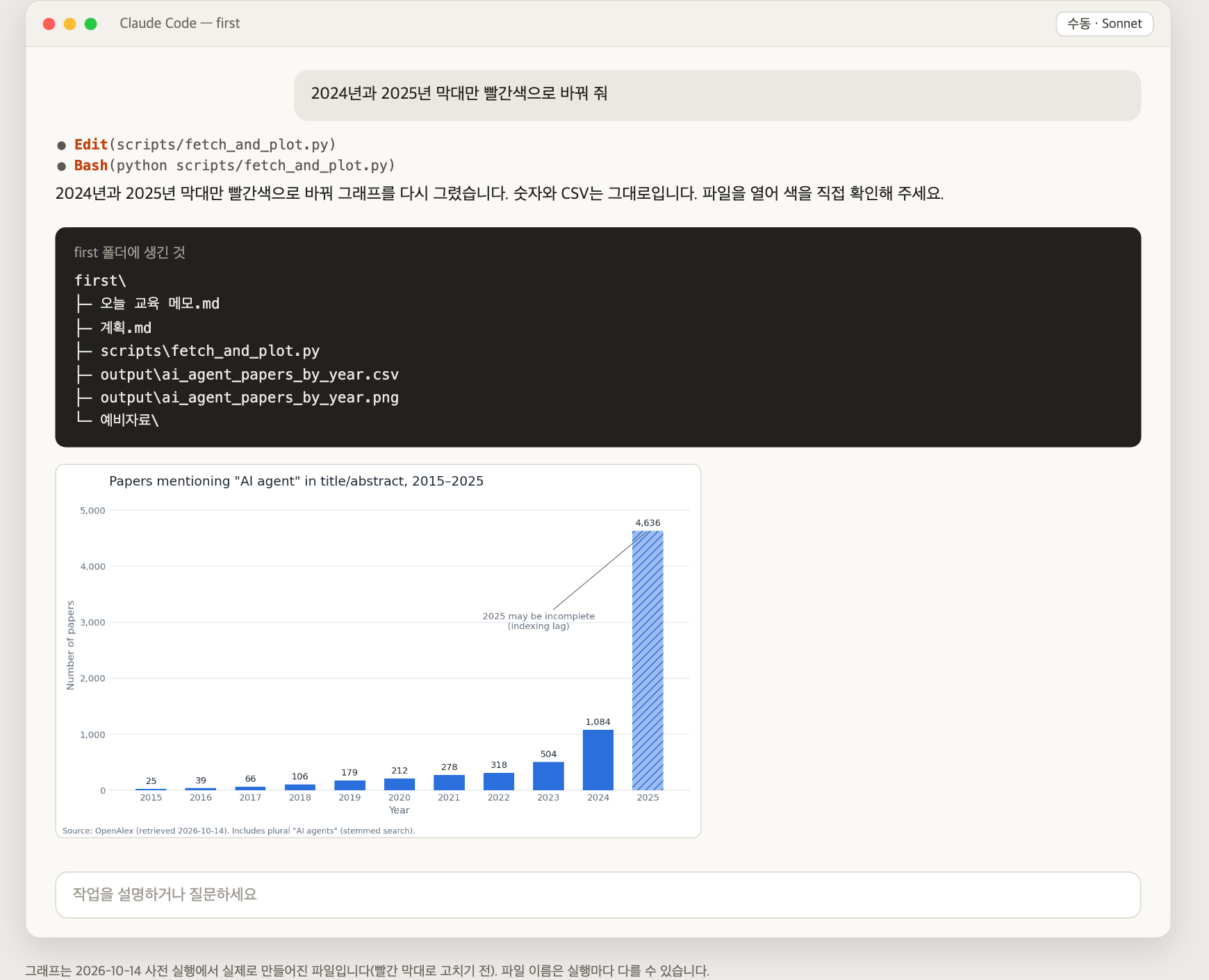Click the chart title 'Papers mentioning AI agent'
Screen dimensions: 1209x980
[297, 481]
